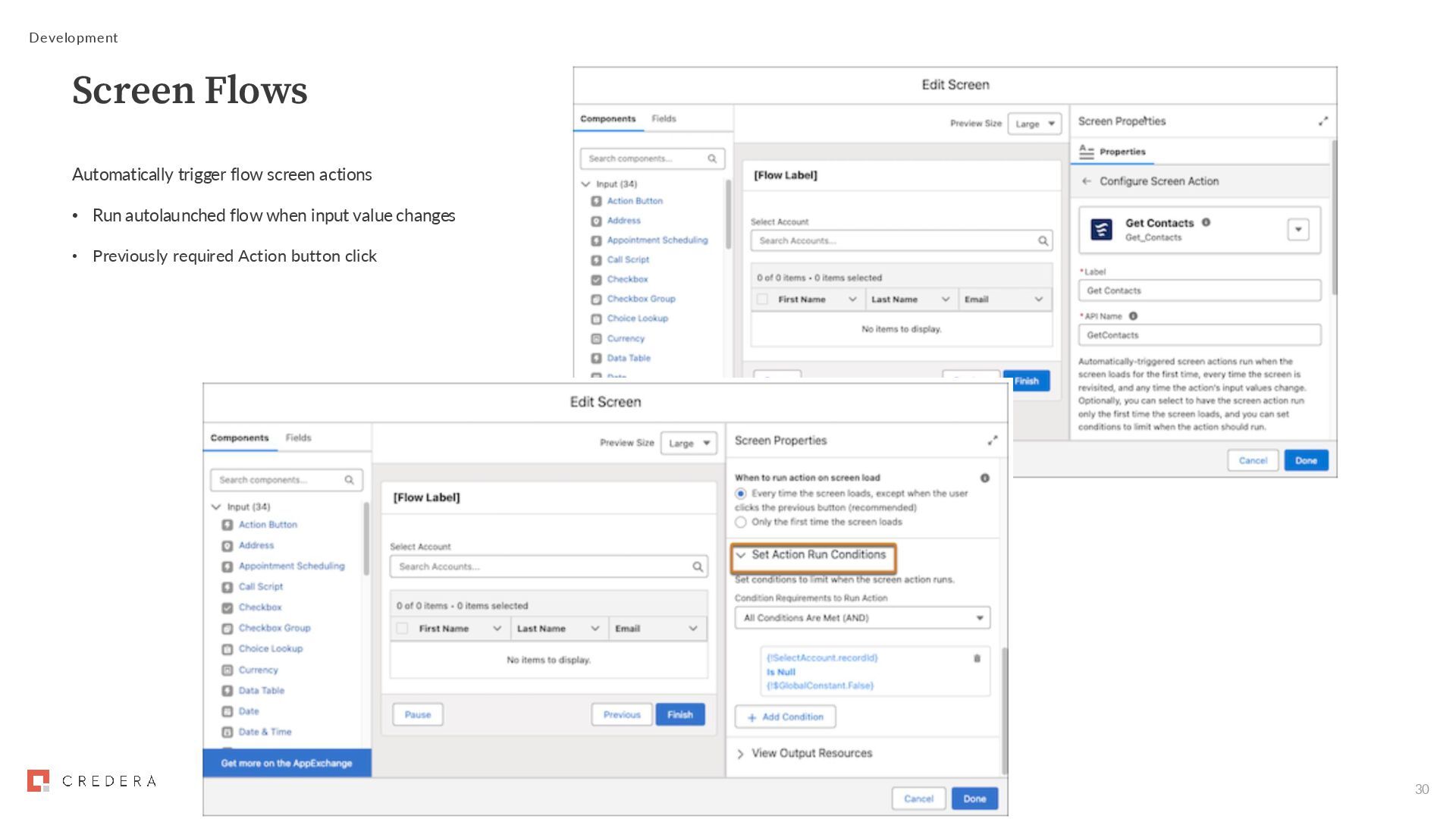Select 'Only the first time the screen loads'
Screen dimensions: 1456x819
[x=741, y=522]
